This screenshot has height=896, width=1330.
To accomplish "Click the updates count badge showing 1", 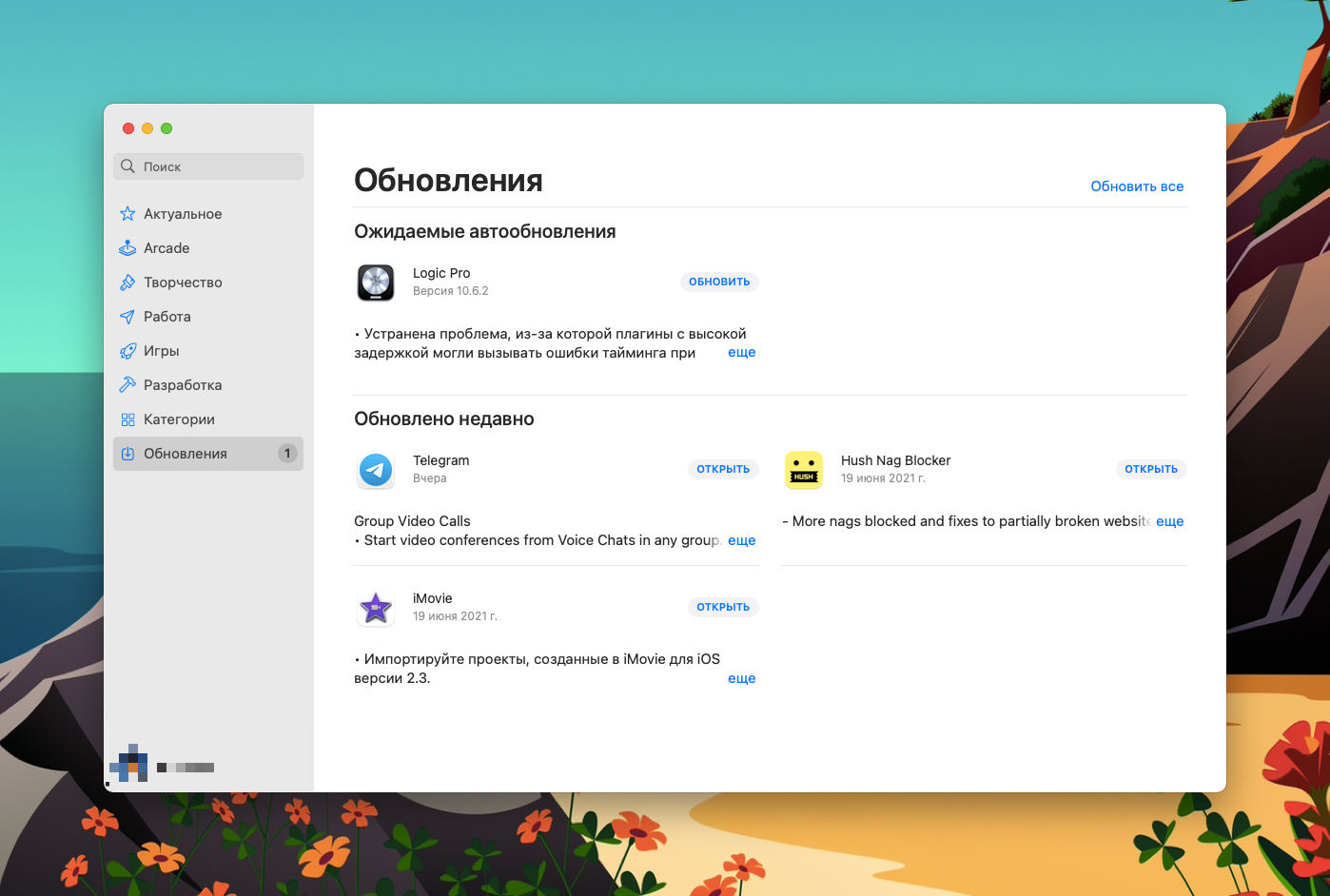I will tap(287, 454).
